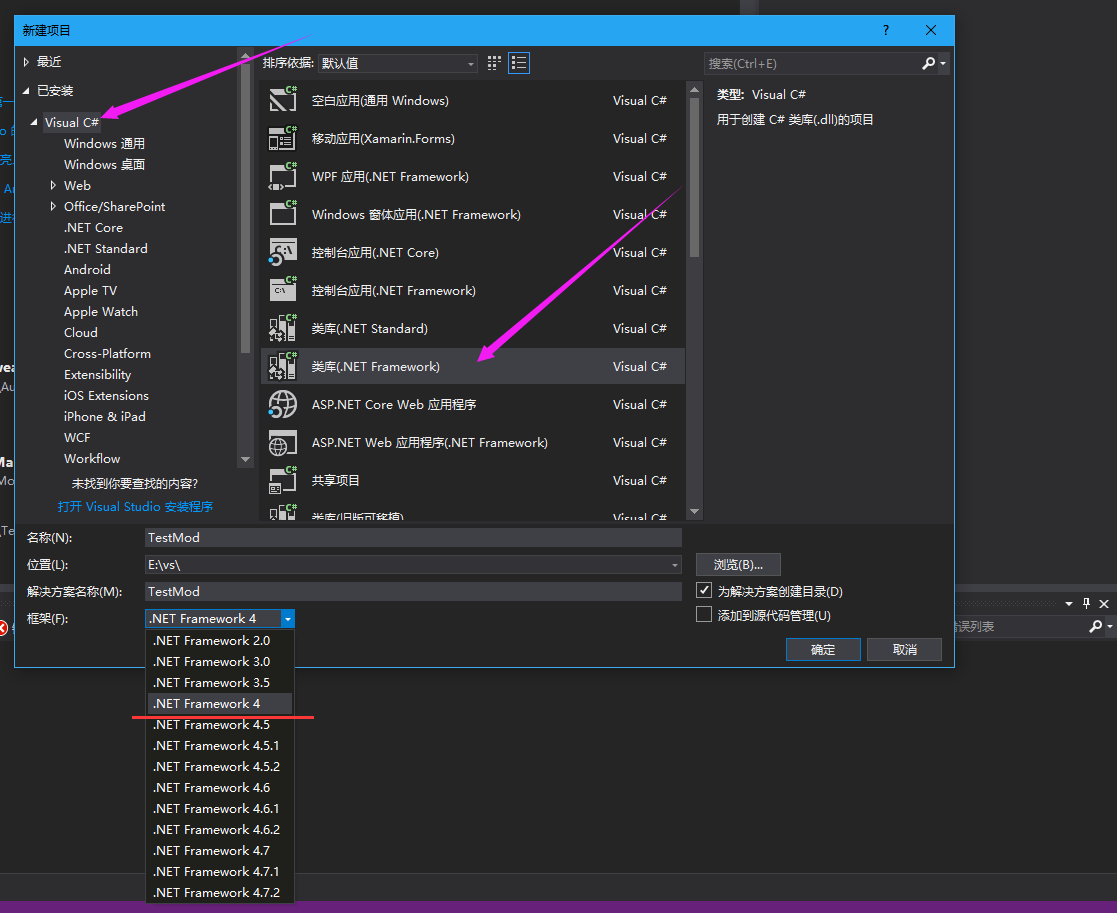Switch template list to small icons view
The width and height of the screenshot is (1117, 913).
tap(494, 62)
